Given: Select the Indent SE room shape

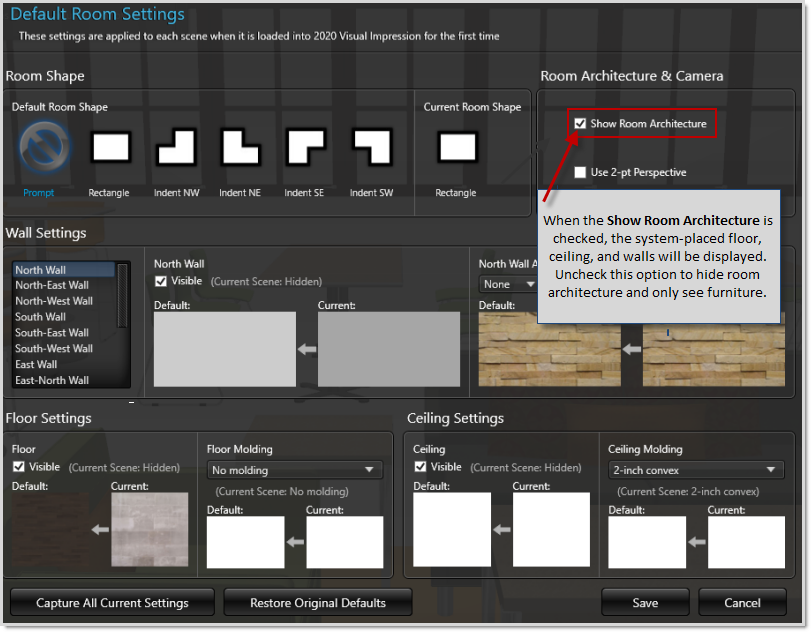Looking at the screenshot, I should pyautogui.click(x=306, y=147).
